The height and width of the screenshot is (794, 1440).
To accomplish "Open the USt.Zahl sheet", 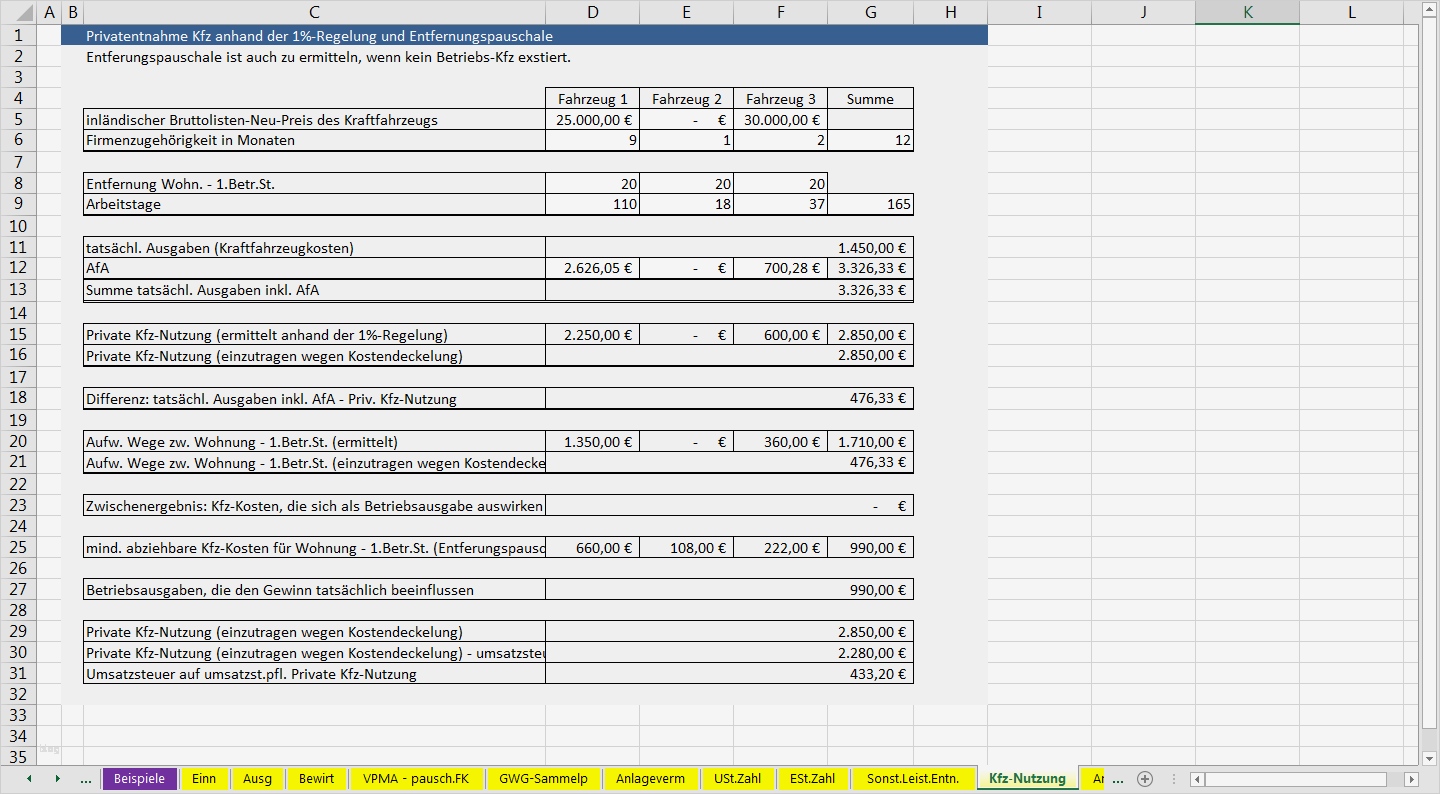I will [x=738, y=778].
